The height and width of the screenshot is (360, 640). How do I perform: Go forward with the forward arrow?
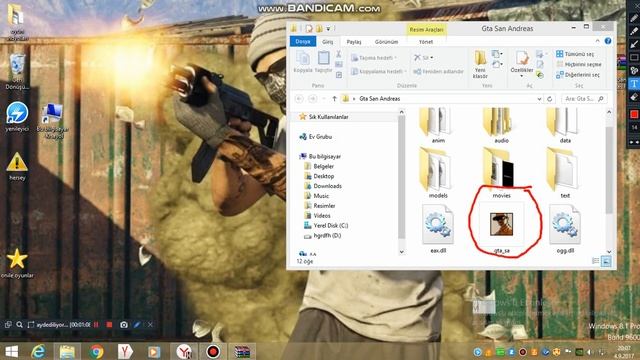(x=313, y=99)
